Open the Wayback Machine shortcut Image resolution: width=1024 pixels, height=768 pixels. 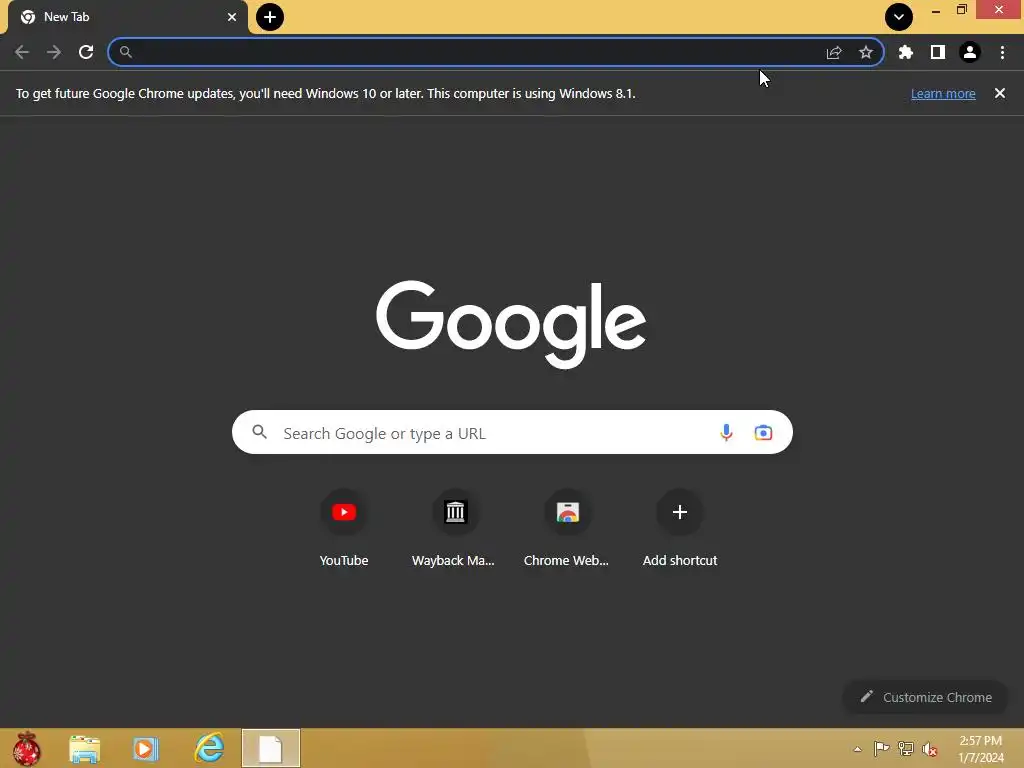tap(455, 528)
